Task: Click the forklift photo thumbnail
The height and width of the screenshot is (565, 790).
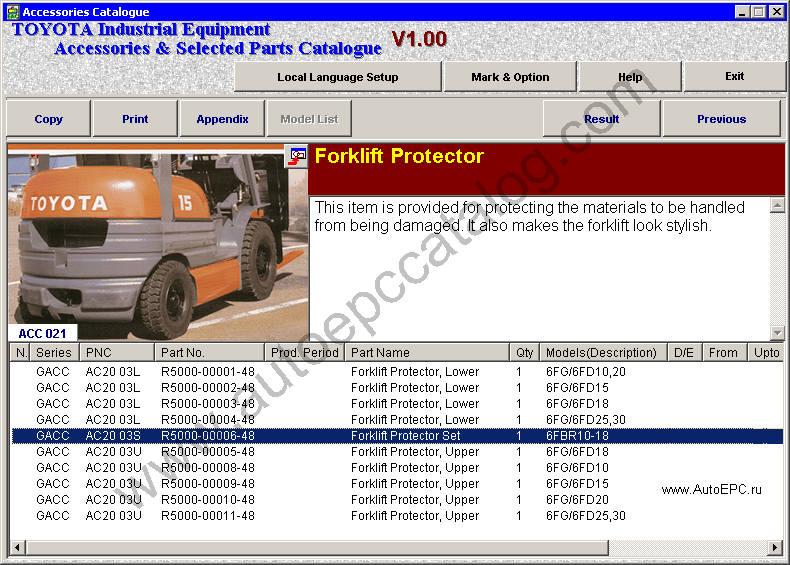Action: (158, 242)
